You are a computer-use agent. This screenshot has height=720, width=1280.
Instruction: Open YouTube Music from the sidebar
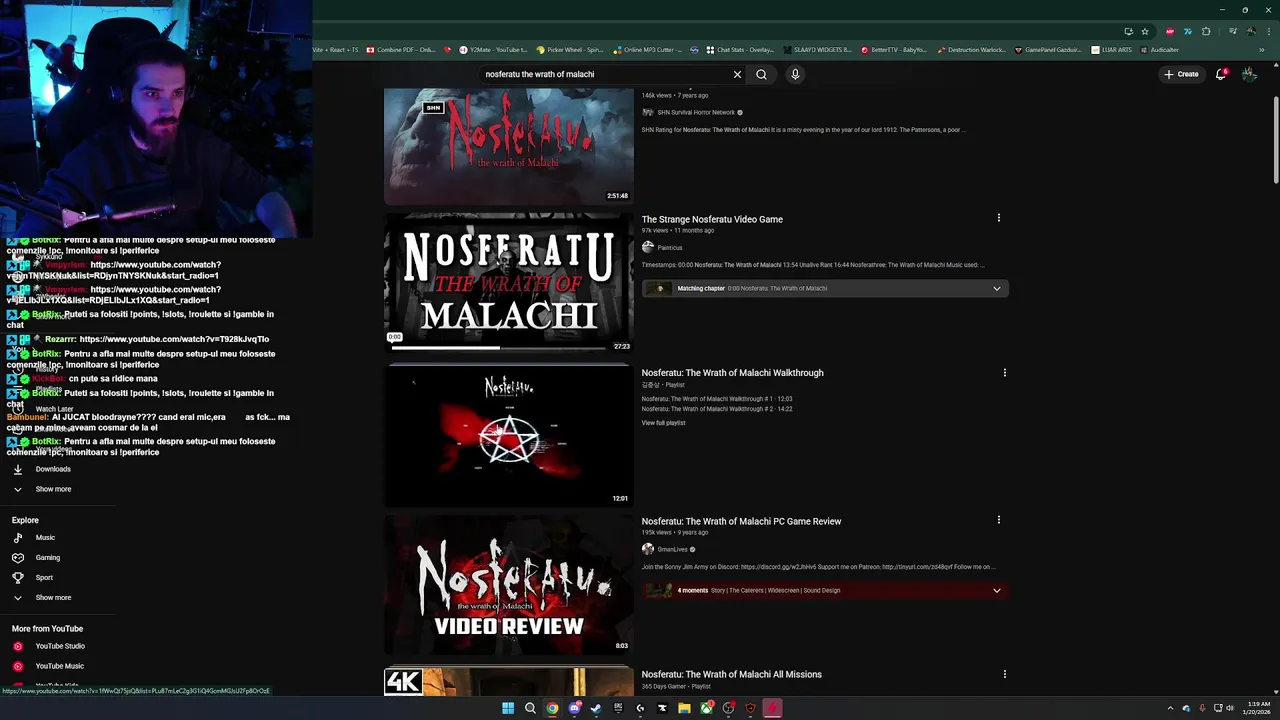(x=59, y=666)
